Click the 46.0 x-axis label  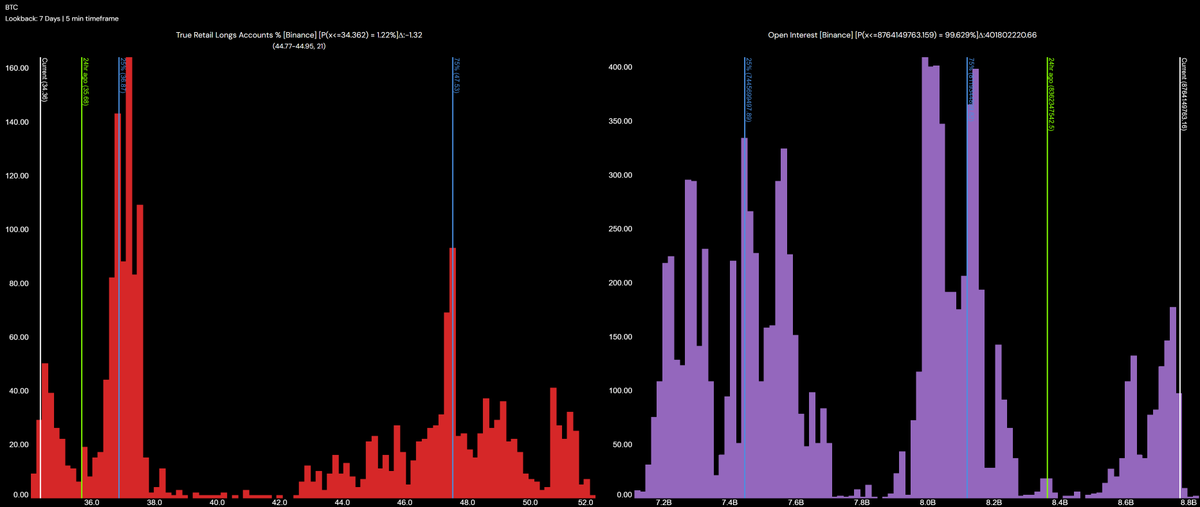[x=404, y=503]
